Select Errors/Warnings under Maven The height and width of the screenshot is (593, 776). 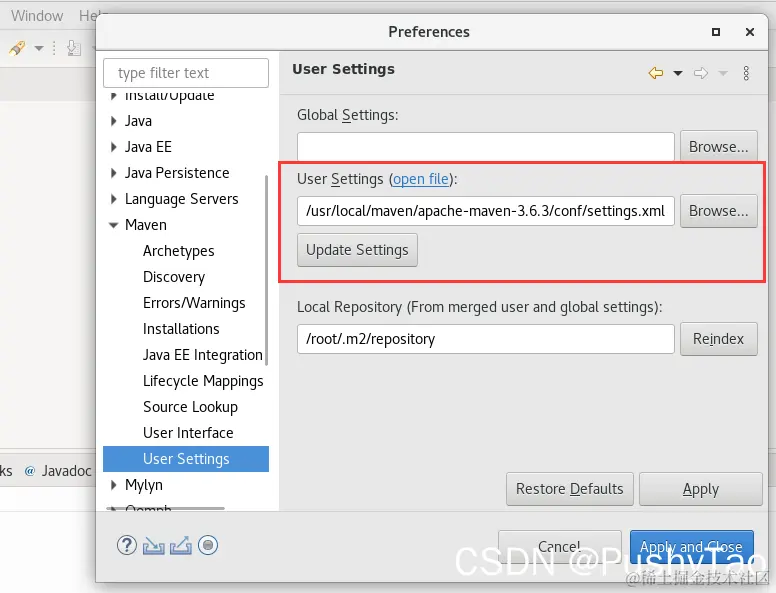(194, 303)
